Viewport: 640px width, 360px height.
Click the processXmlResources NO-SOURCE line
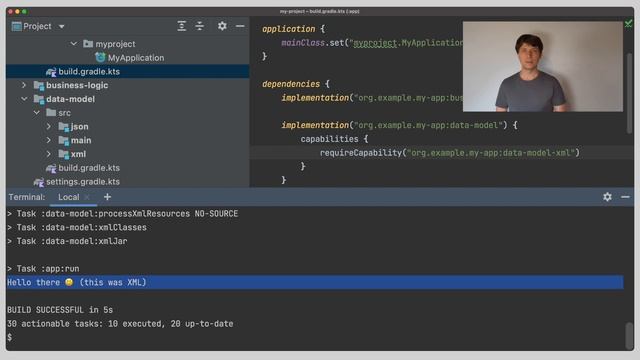pyautogui.click(x=122, y=214)
